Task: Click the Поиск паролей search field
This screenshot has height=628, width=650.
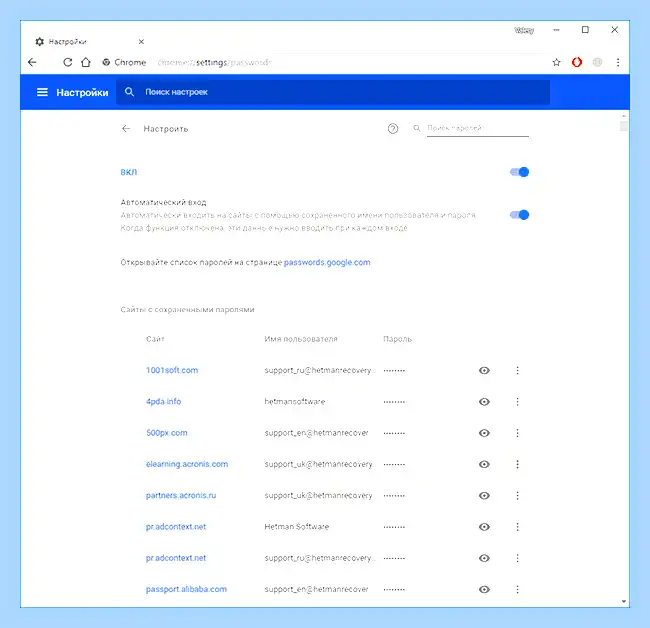Action: [478, 129]
